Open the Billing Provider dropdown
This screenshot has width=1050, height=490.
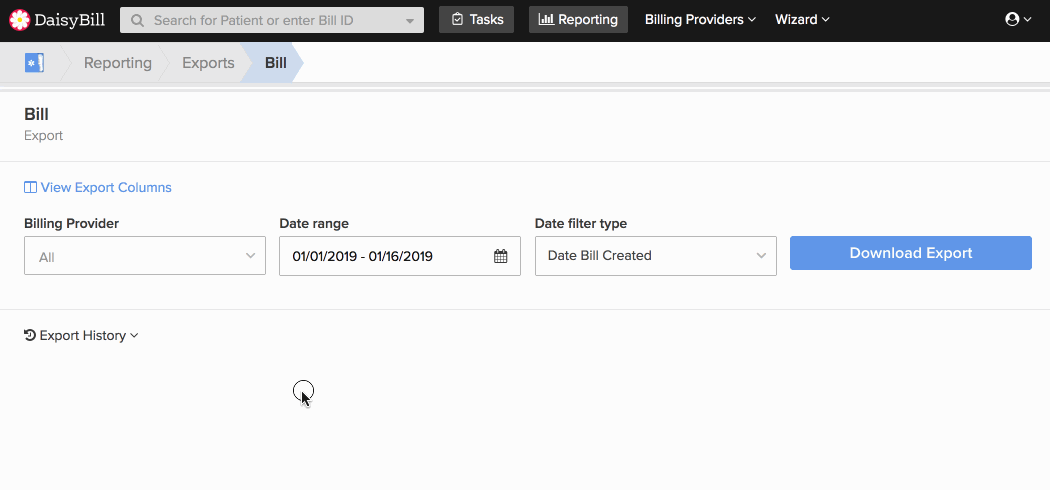coord(145,256)
